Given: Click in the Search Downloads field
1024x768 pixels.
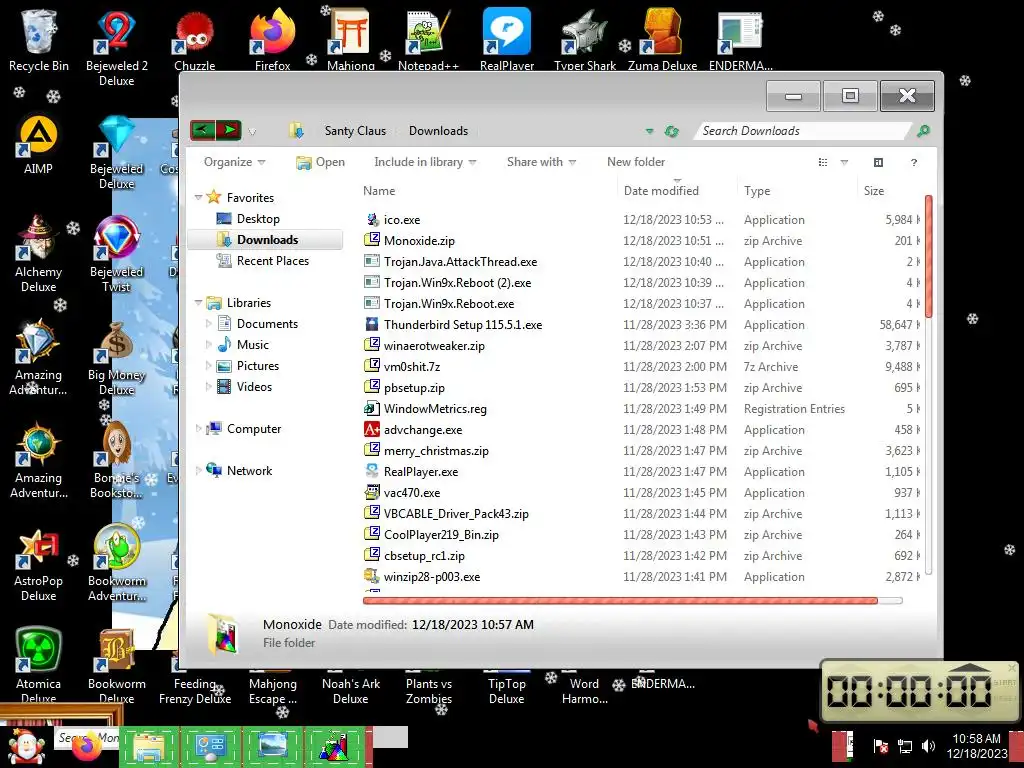Looking at the screenshot, I should tap(802, 131).
